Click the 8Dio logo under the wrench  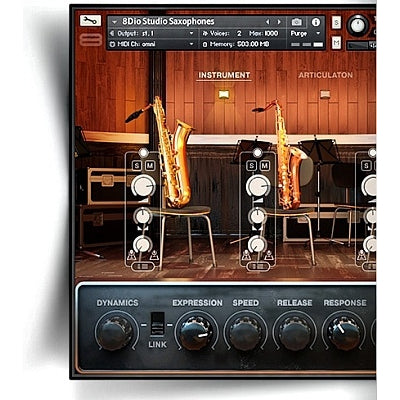91,40
